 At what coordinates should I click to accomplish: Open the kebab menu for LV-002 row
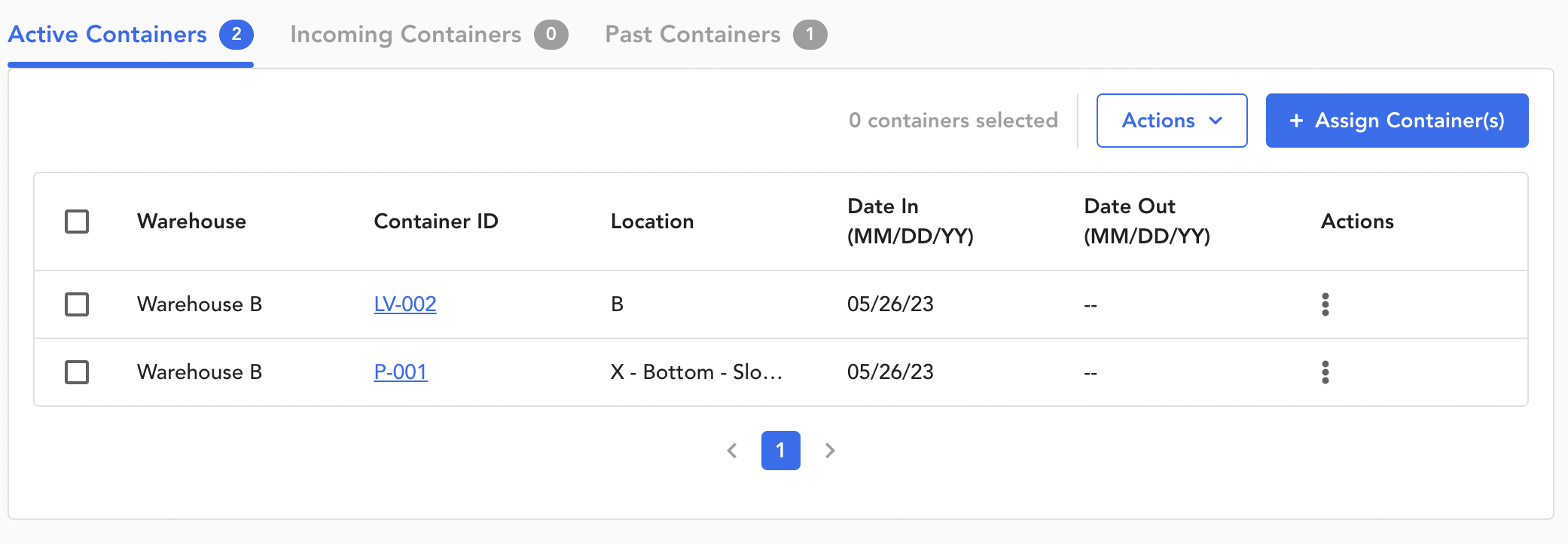(x=1325, y=304)
